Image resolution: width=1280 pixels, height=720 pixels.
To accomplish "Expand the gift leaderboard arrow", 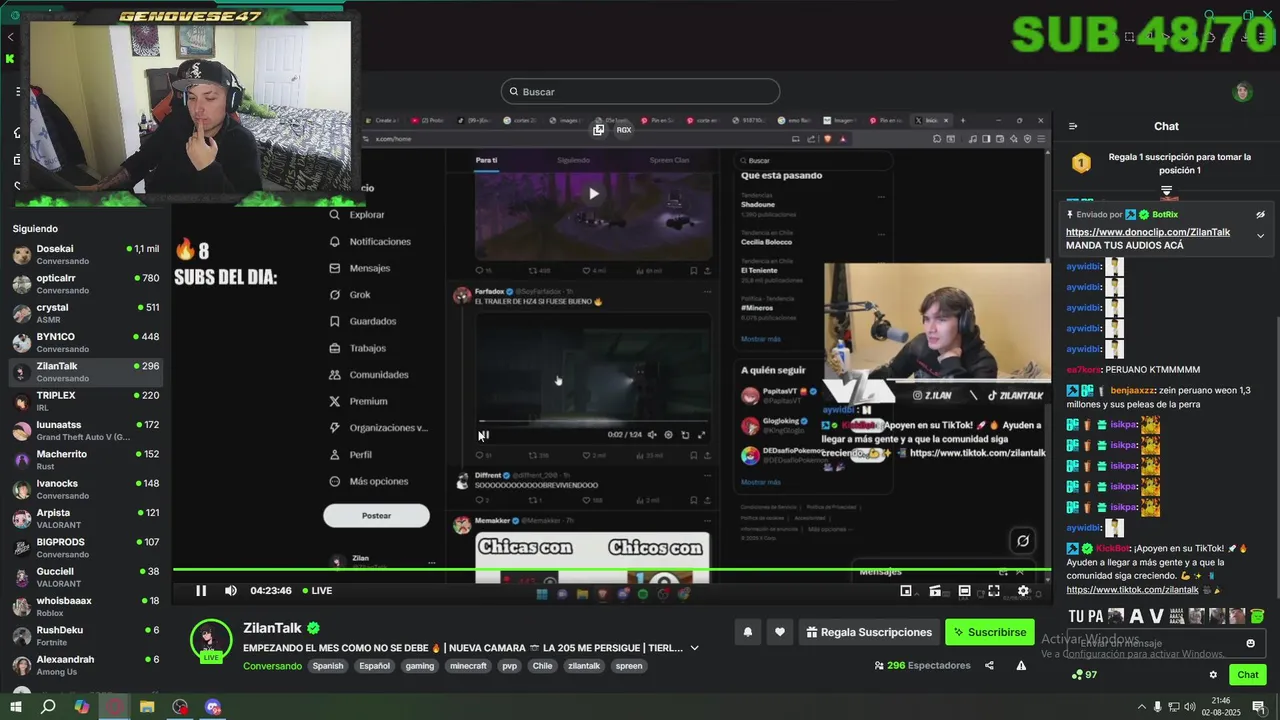I will click(1166, 190).
